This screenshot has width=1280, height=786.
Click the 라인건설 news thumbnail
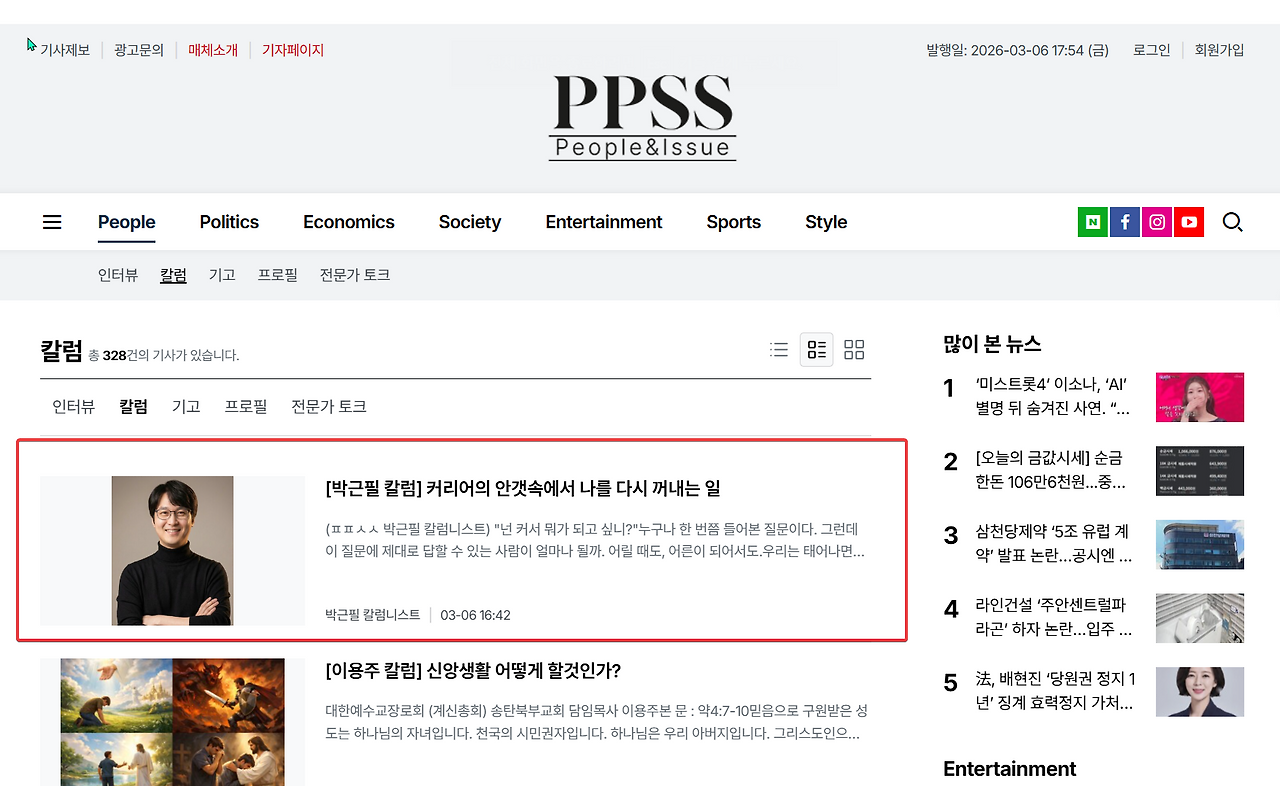pos(1200,618)
